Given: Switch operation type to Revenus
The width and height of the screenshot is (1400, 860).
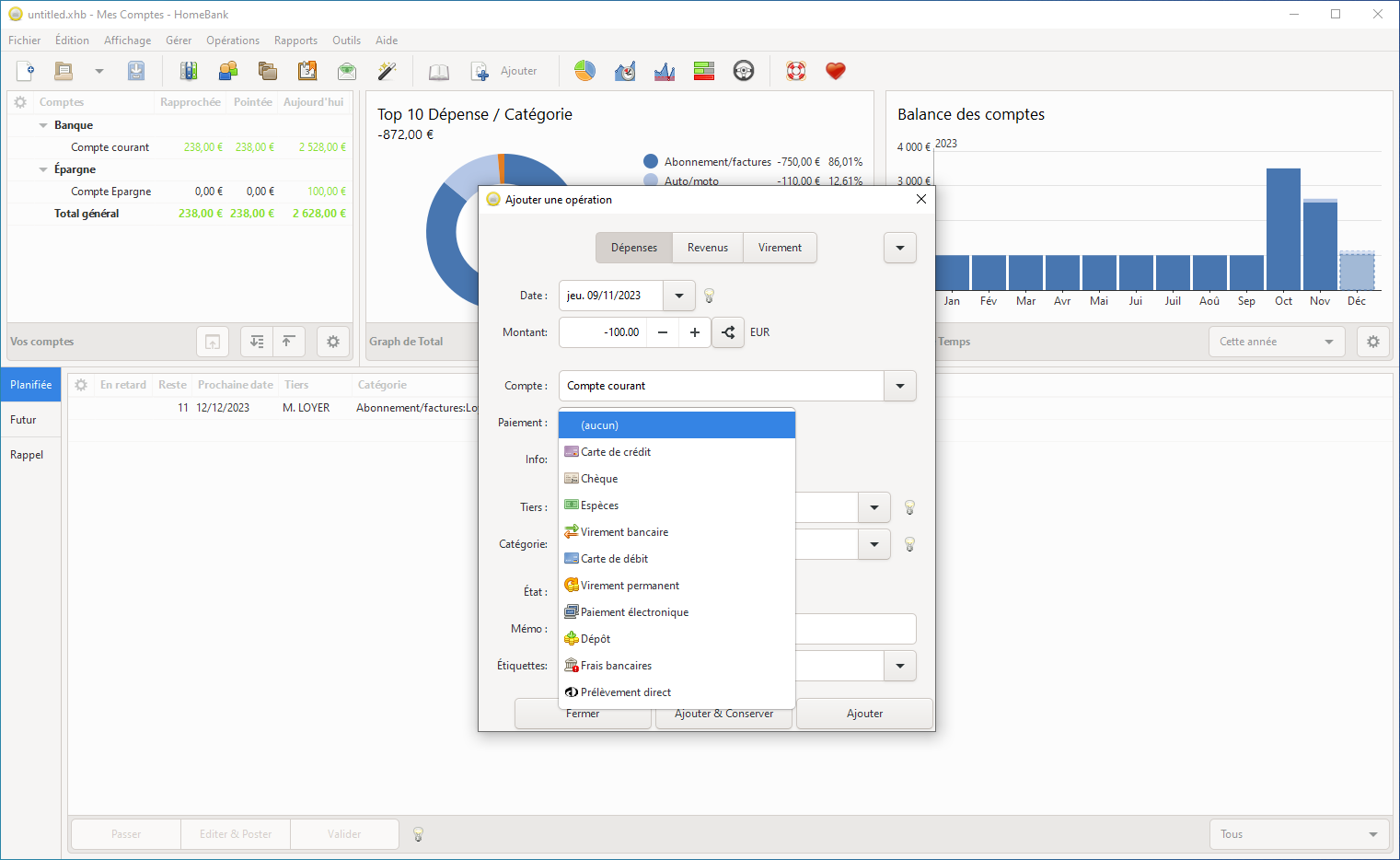Looking at the screenshot, I should tap(707, 248).
